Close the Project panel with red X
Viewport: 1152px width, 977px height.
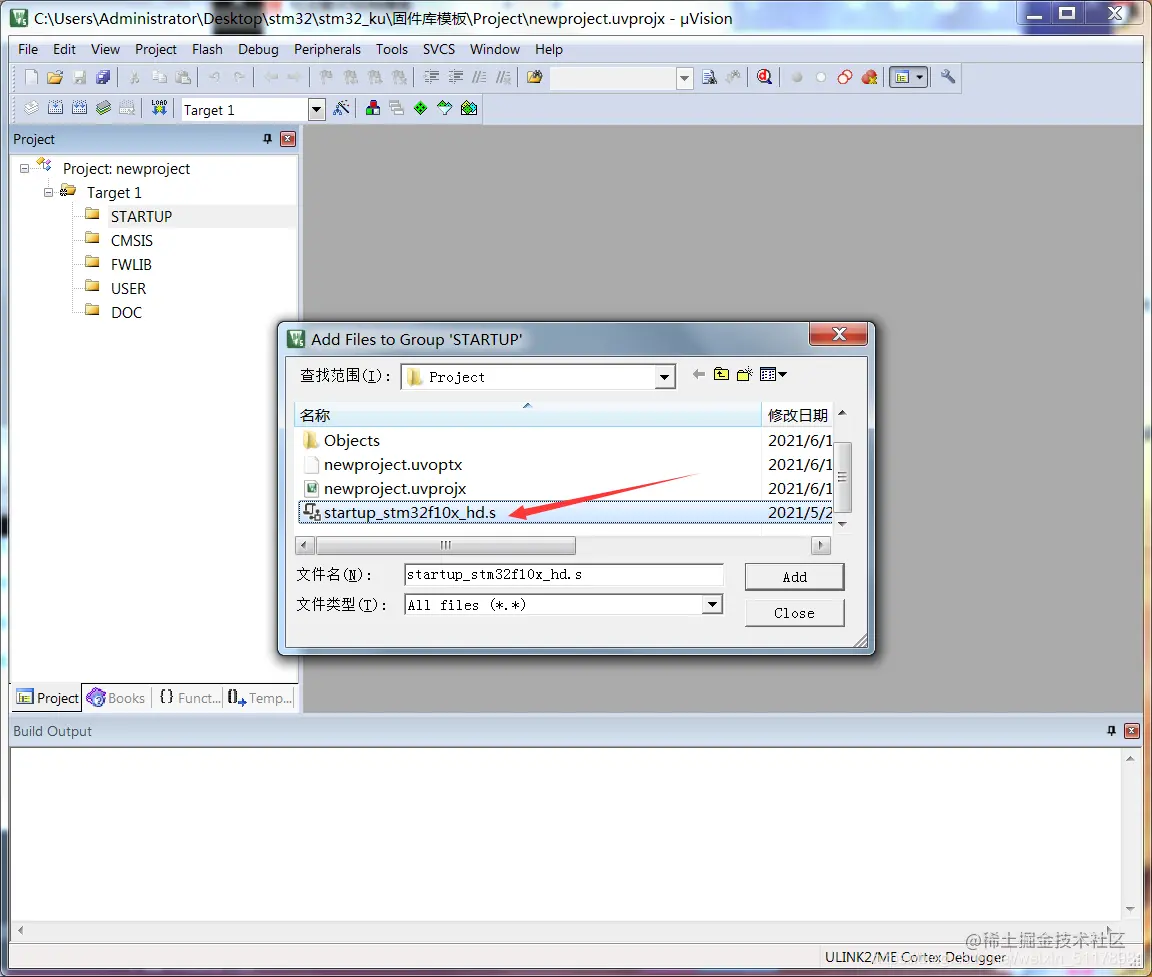point(288,139)
